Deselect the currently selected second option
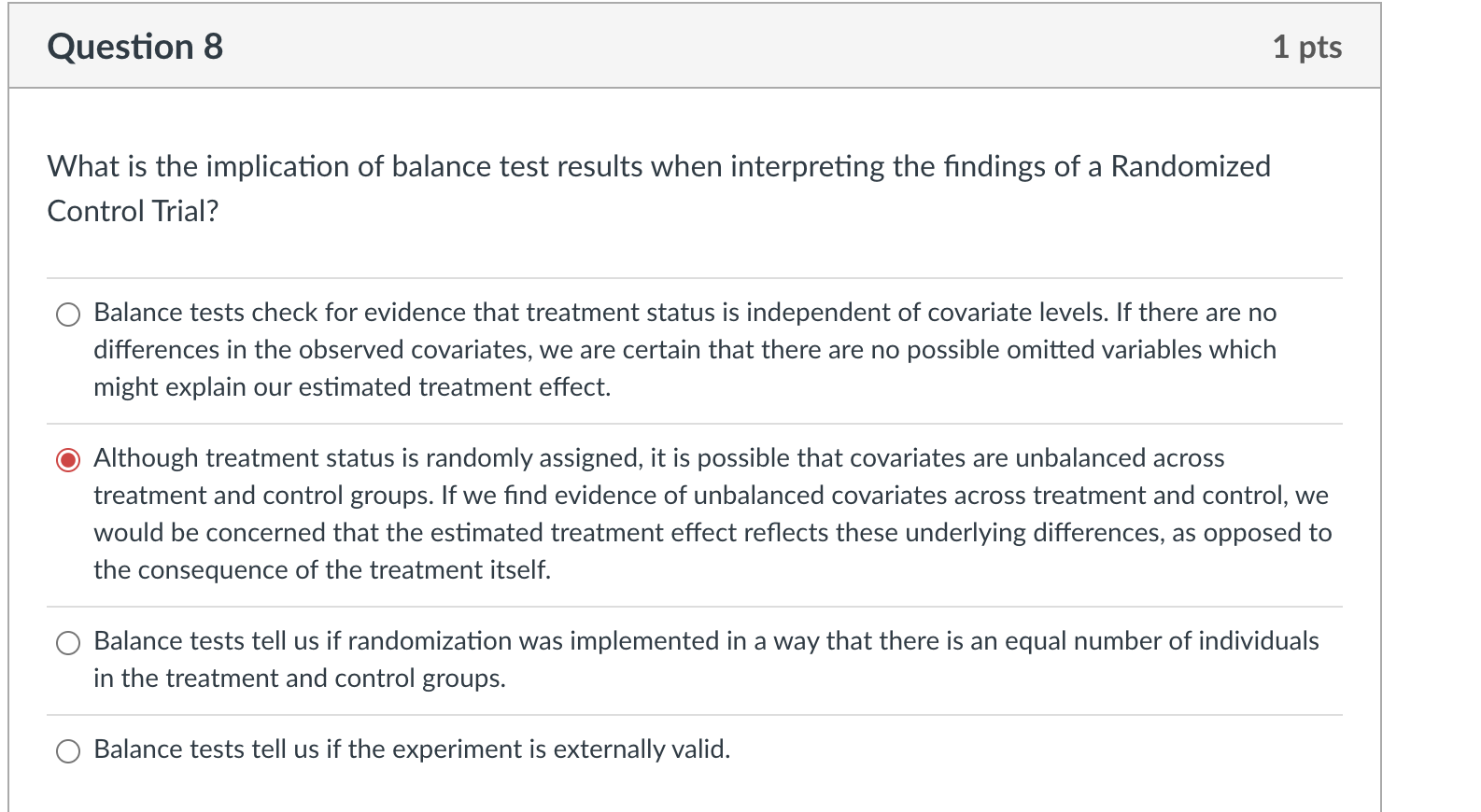Screen dimensions: 1481x812 click(x=68, y=459)
